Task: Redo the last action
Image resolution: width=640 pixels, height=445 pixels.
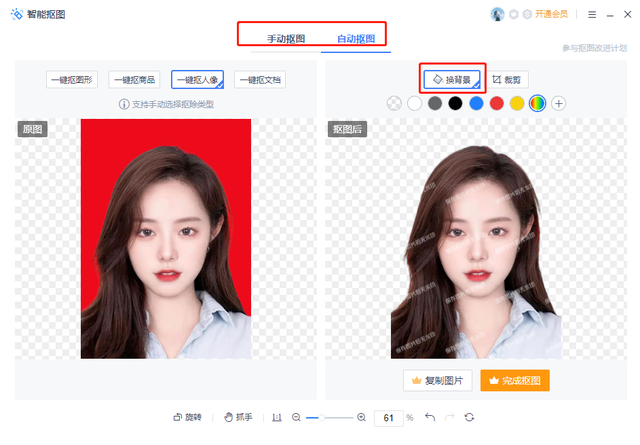Action: (x=449, y=417)
